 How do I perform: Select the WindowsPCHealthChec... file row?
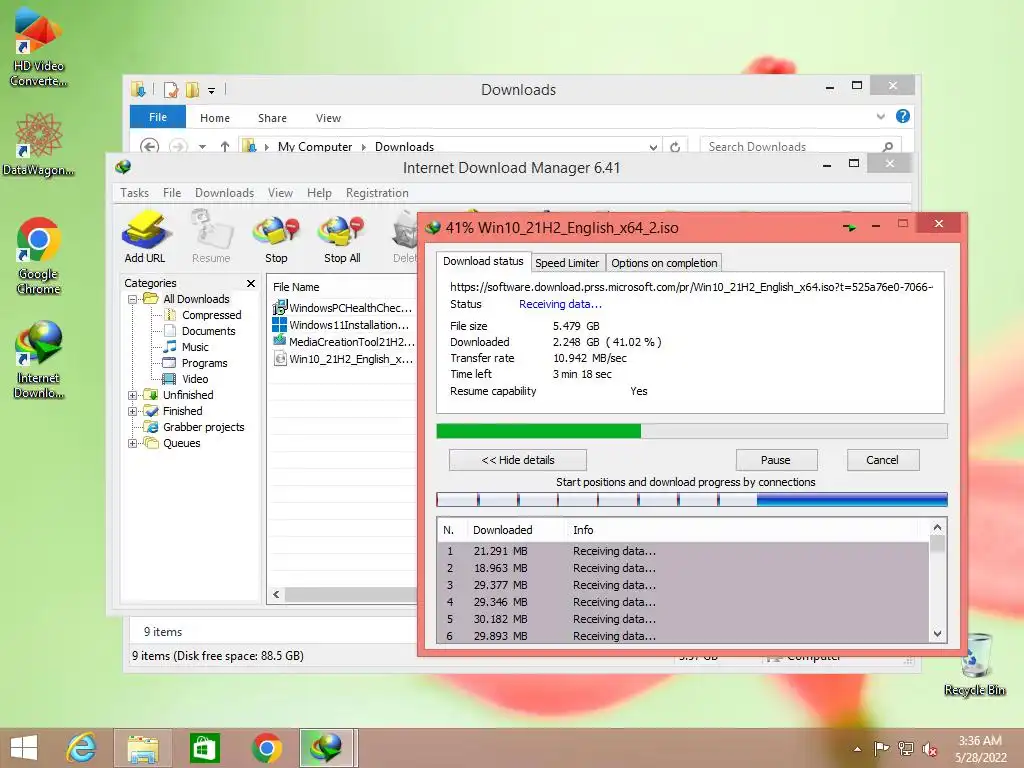[344, 307]
